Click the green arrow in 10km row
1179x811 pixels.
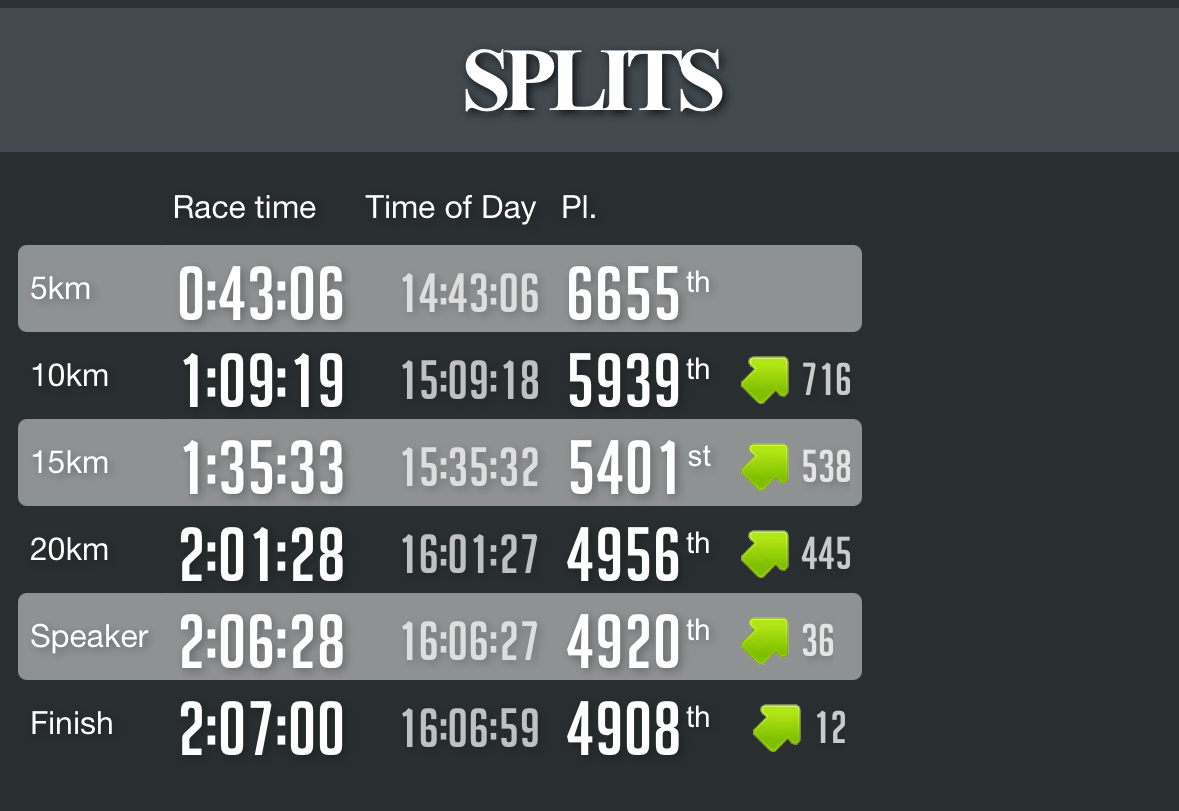[x=765, y=380]
